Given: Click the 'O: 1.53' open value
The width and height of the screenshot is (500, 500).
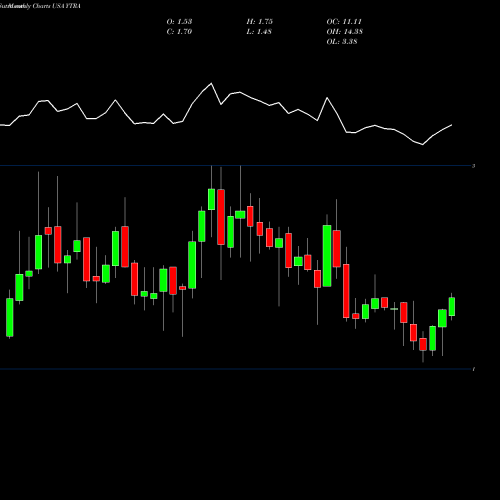Looking at the screenshot, I should coord(179,22).
